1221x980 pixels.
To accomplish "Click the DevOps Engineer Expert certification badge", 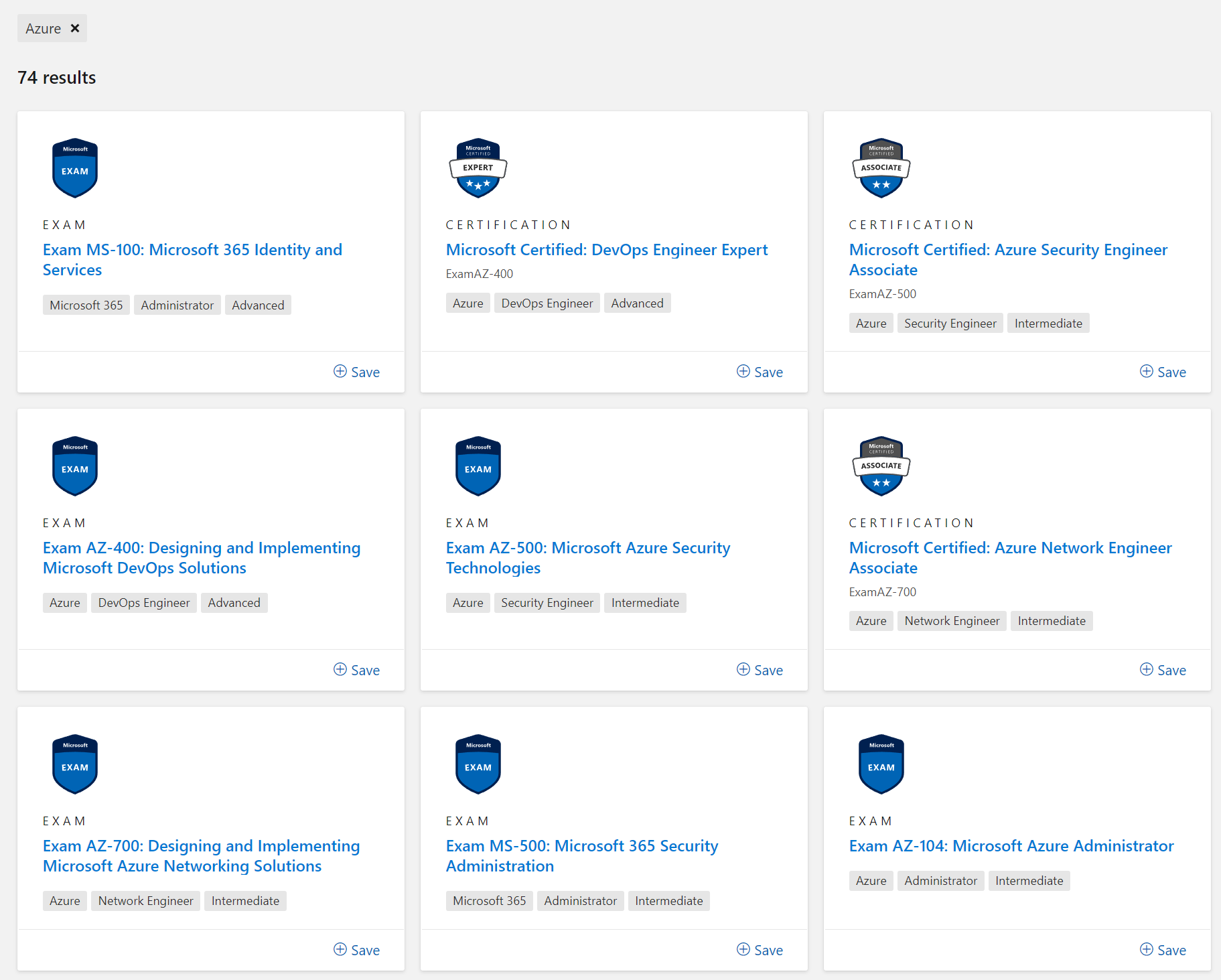I will 478,168.
